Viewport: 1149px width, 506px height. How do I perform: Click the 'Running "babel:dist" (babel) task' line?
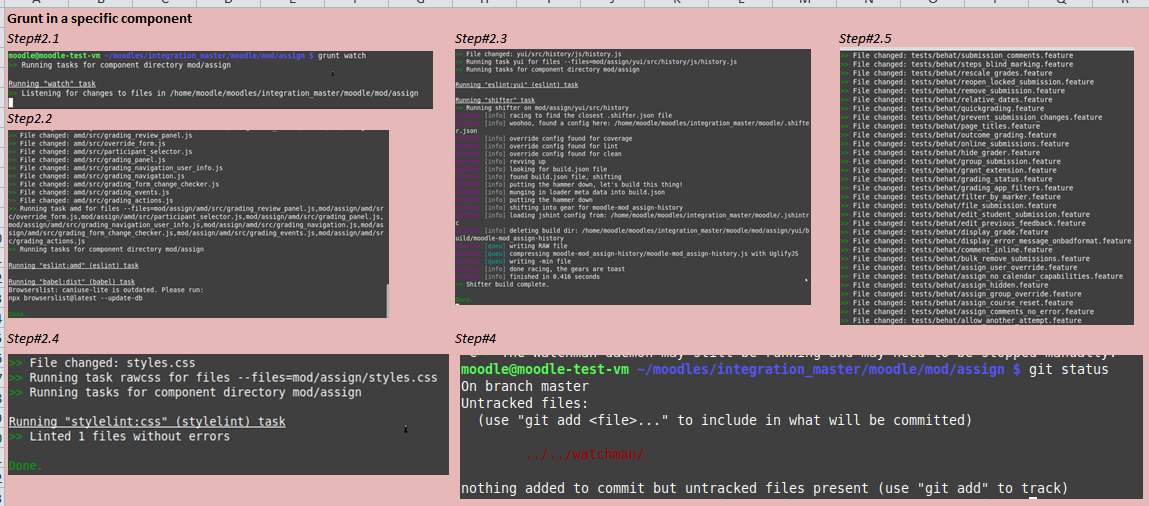(72, 282)
